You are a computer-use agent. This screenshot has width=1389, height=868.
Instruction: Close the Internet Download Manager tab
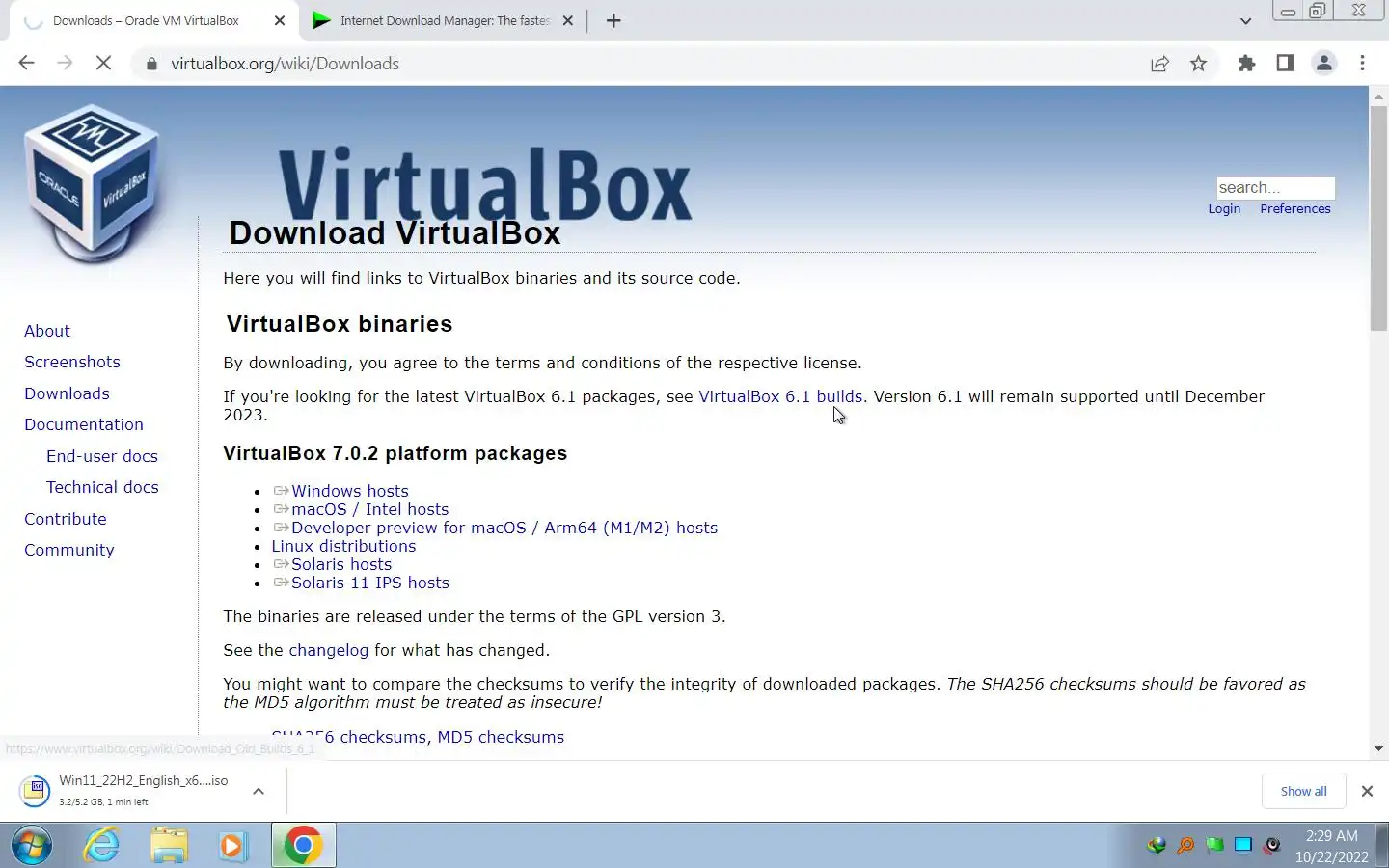pos(568,20)
